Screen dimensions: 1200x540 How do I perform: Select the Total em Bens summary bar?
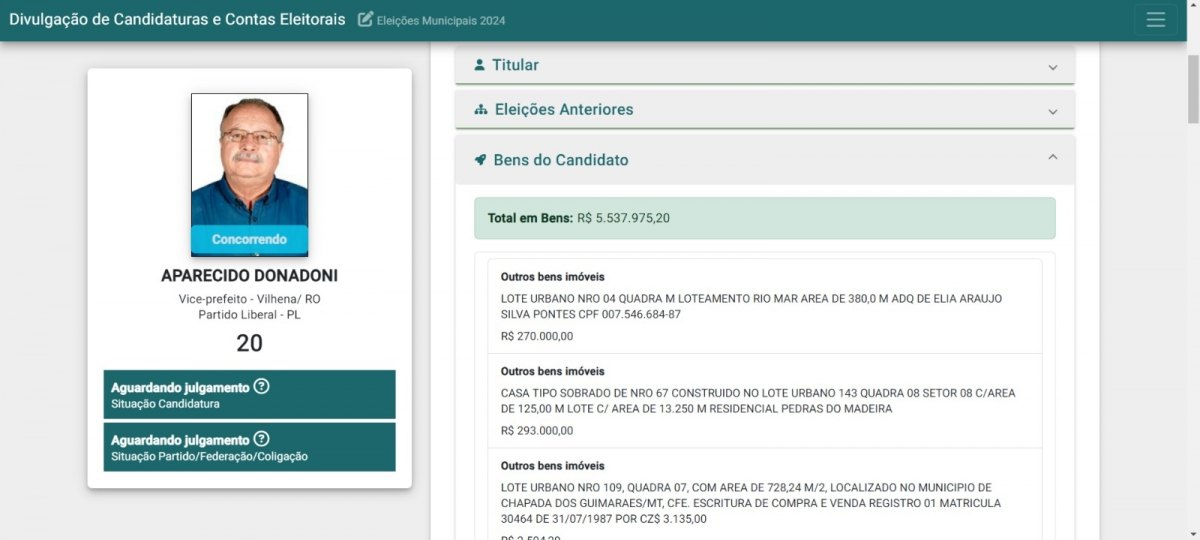[764, 218]
